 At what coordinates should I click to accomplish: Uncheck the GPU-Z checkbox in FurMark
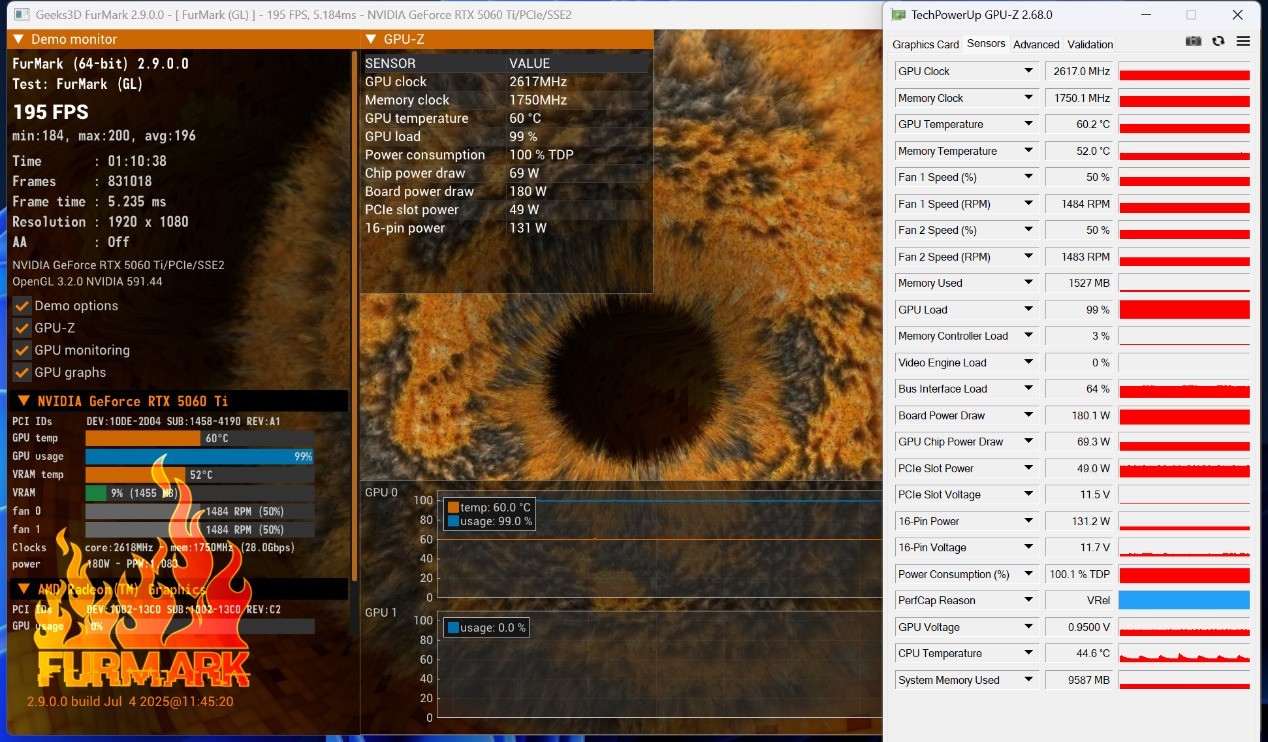coord(22,328)
